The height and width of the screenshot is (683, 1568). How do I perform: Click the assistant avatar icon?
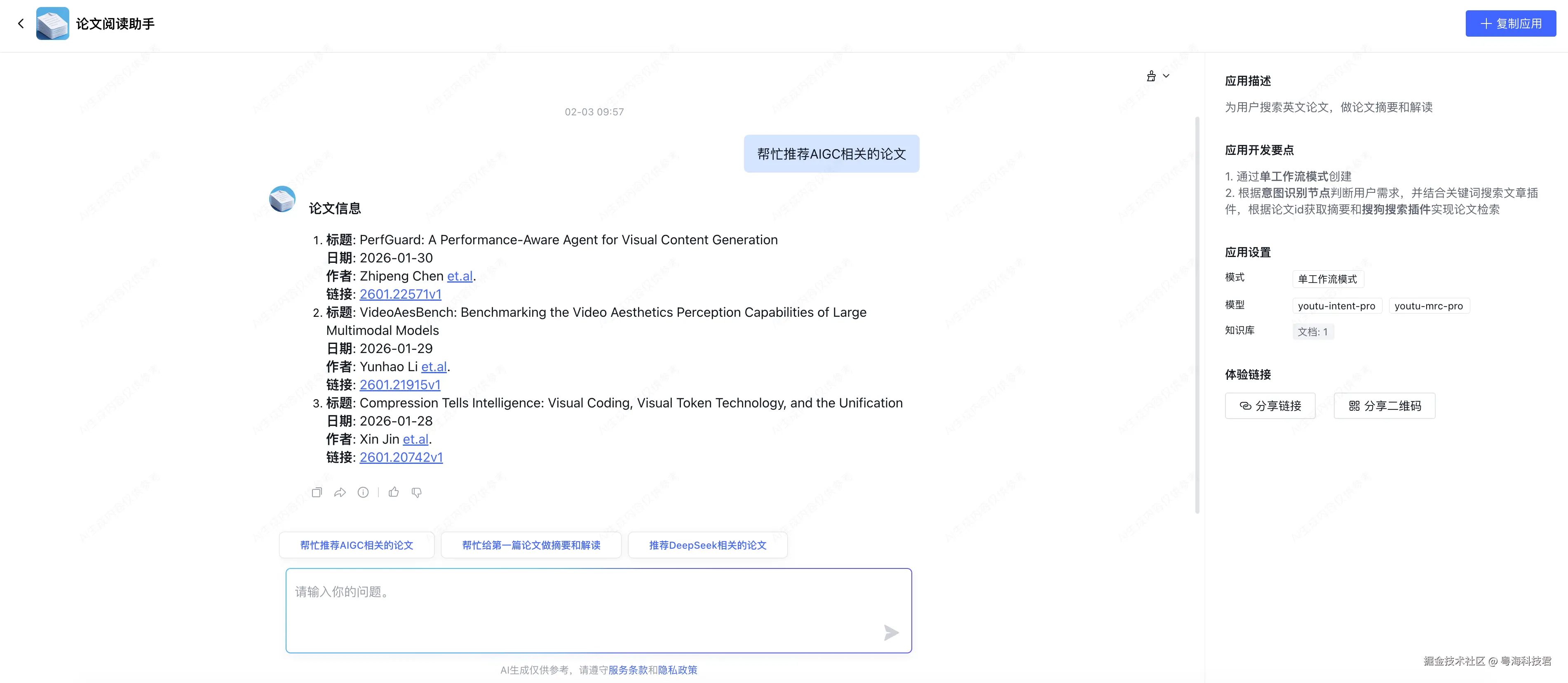tap(282, 199)
